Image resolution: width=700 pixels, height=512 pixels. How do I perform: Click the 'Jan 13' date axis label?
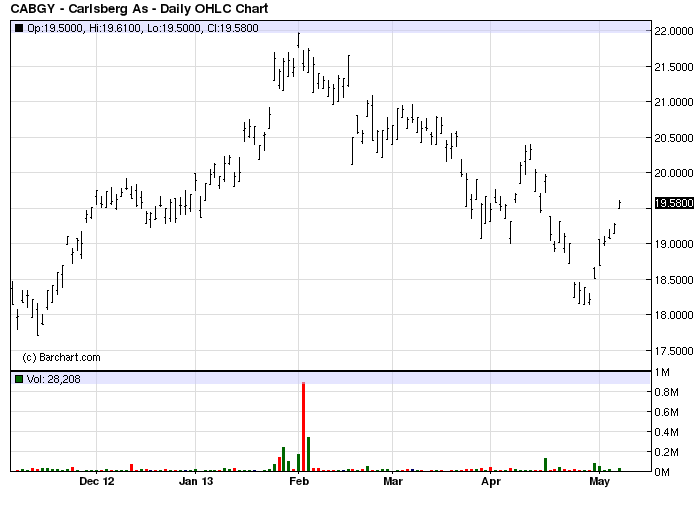(196, 481)
